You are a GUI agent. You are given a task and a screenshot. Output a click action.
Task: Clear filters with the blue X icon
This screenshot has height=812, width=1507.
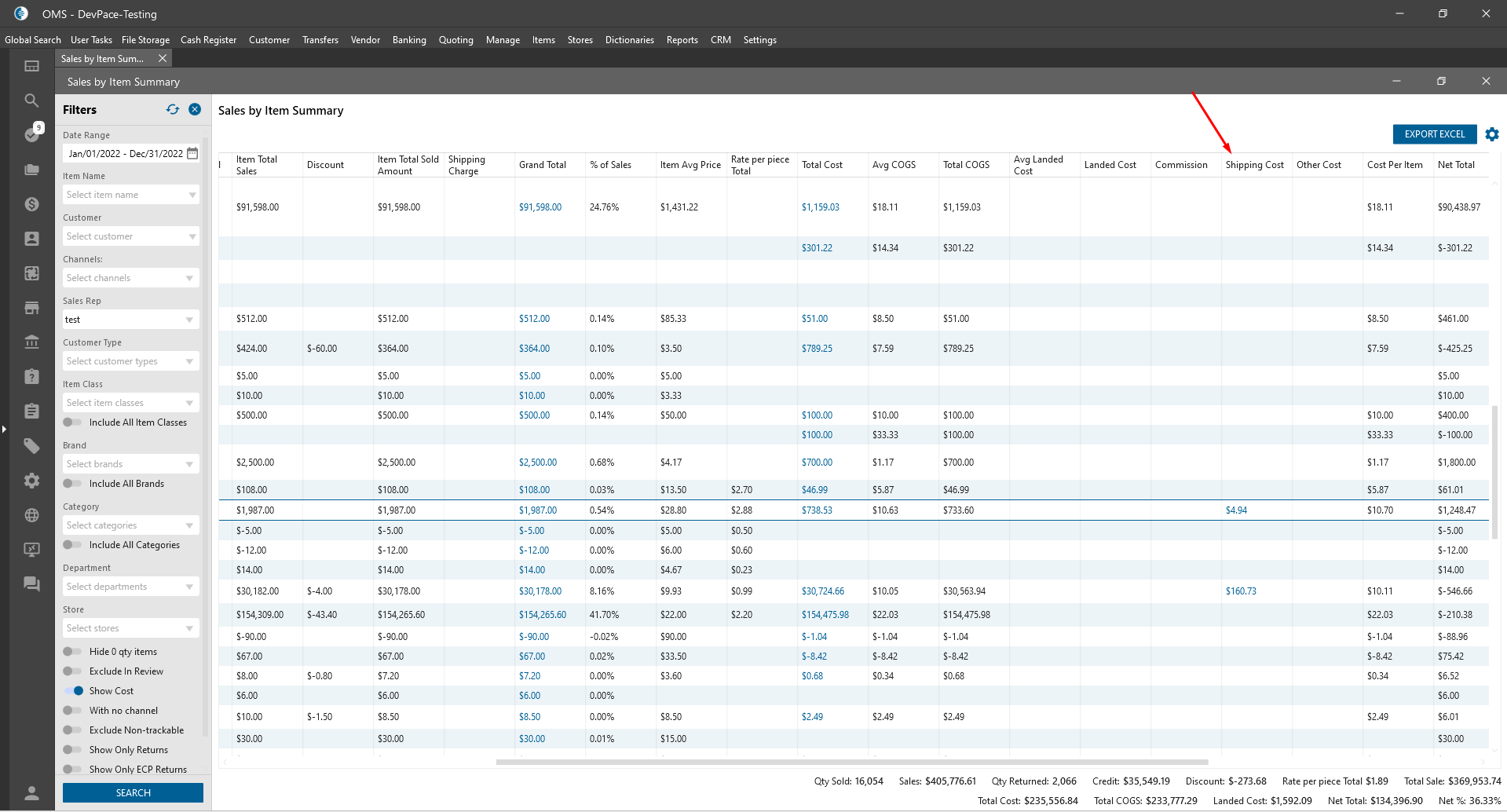tap(195, 110)
